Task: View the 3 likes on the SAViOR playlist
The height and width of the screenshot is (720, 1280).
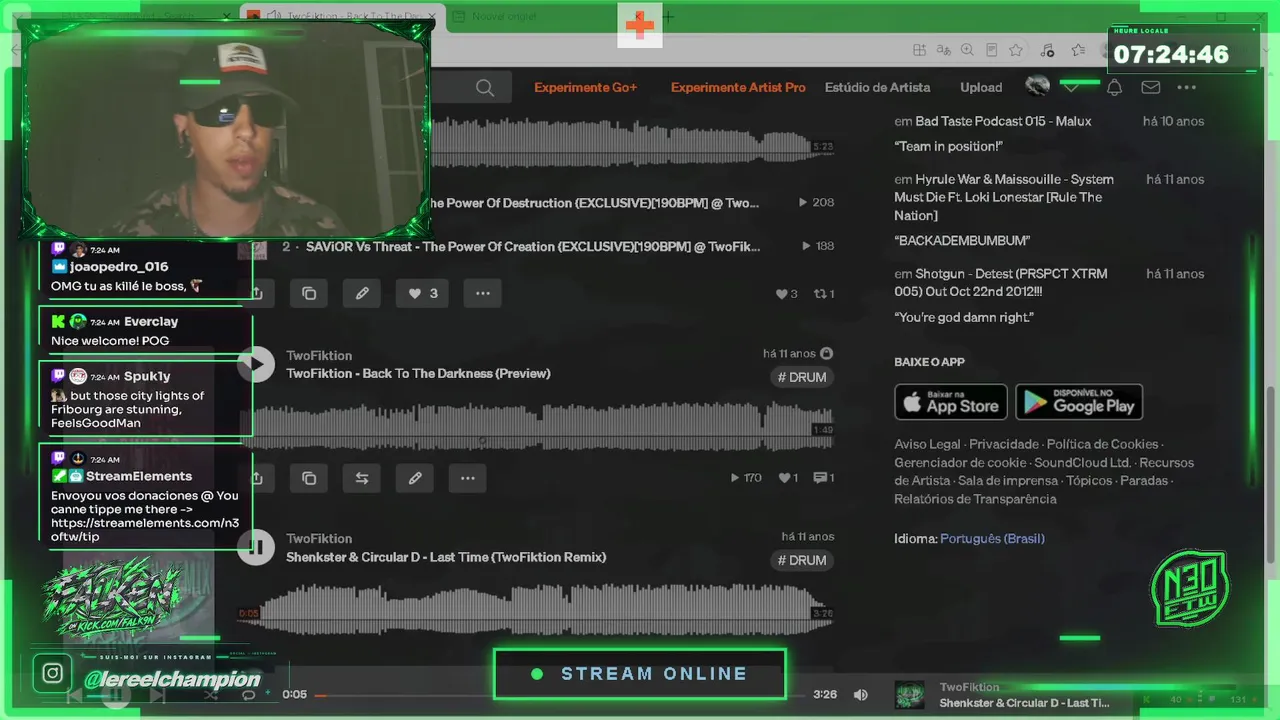Action: pyautogui.click(x=787, y=294)
